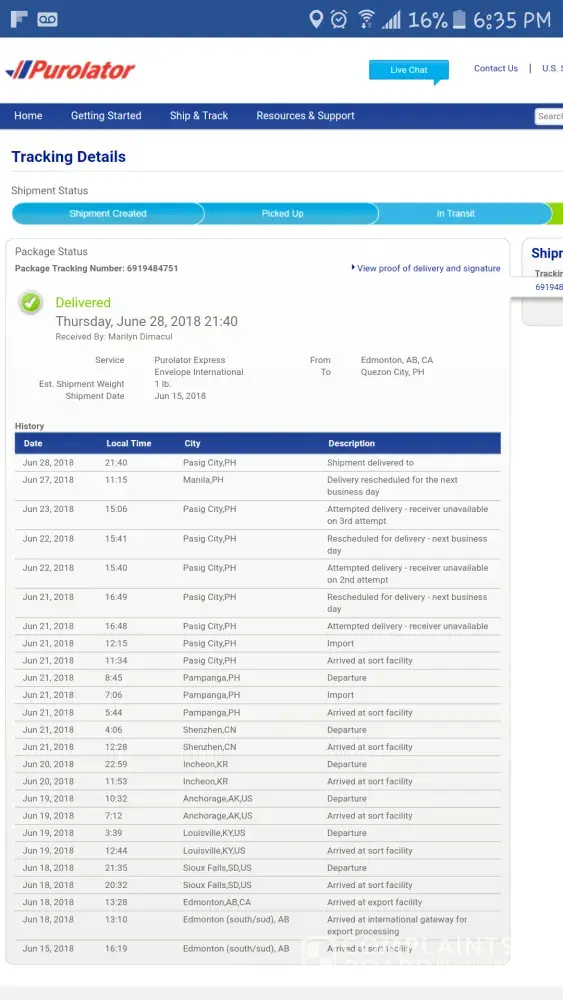Tap the Flipboard notification icon

[18, 19]
